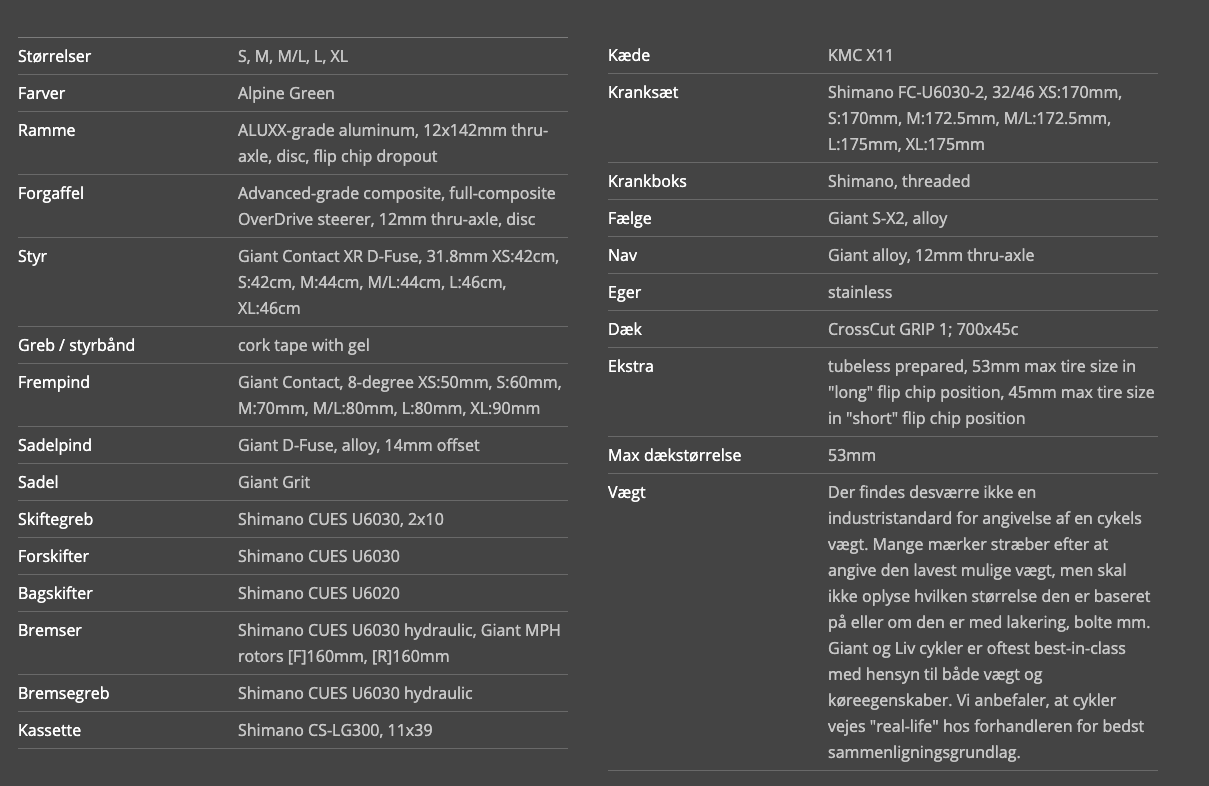Click the 'Ramme' spec label
The image size is (1209, 786).
coord(46,130)
